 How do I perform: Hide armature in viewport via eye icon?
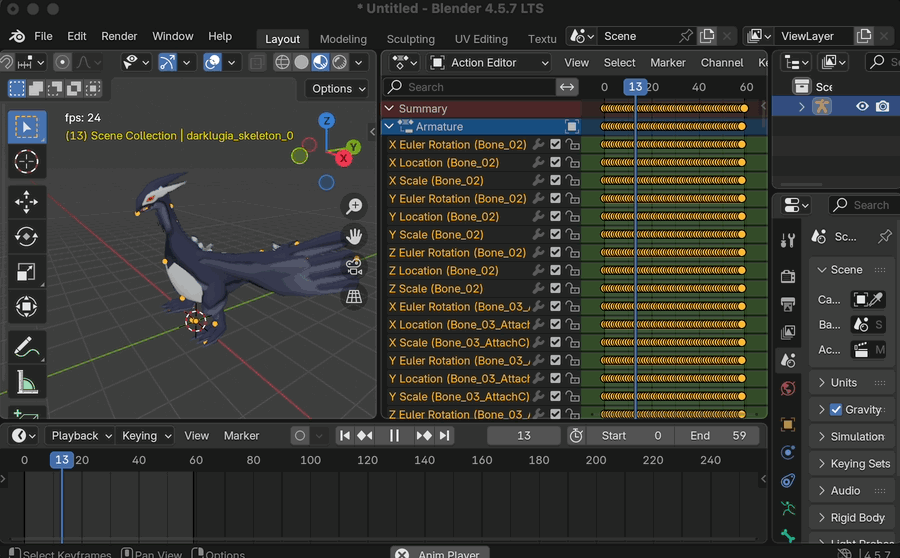862,106
